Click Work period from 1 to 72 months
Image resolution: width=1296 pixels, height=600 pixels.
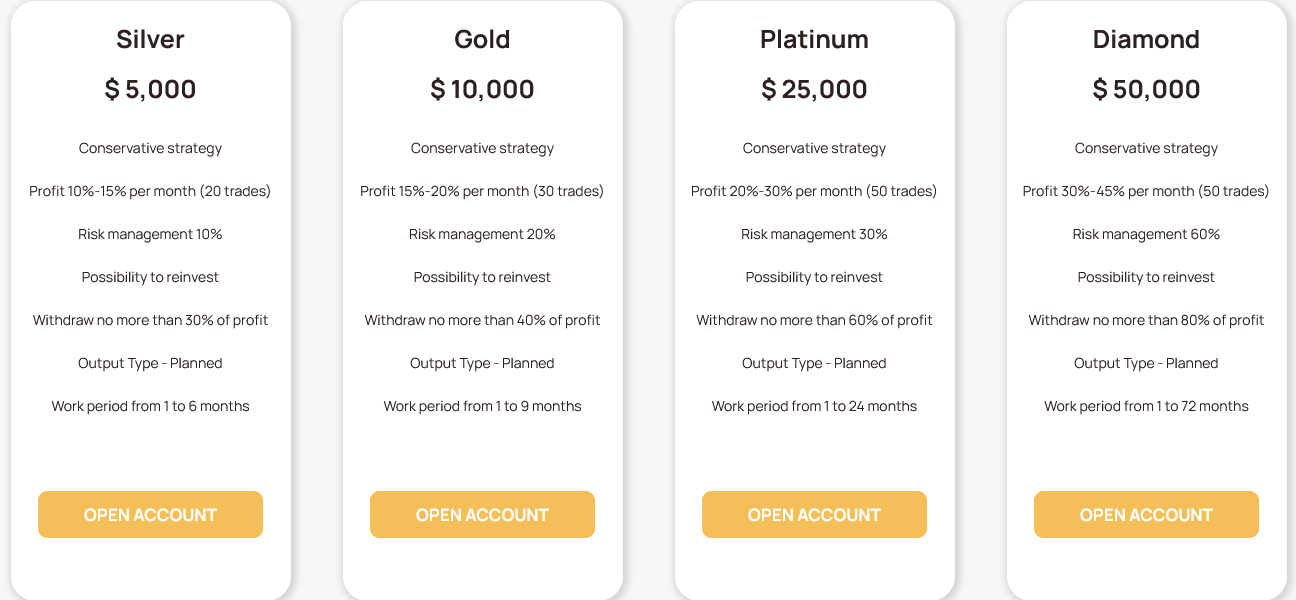(x=1146, y=406)
